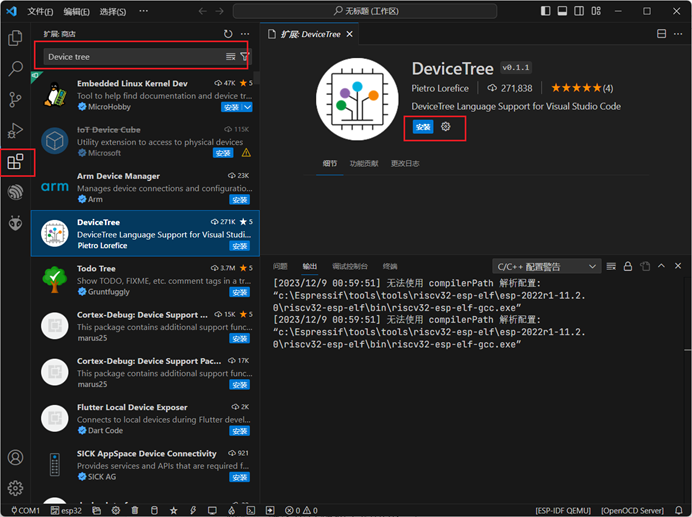Screen dimensions: 692x517
Task: Open the Search view in activity bar
Action: [15, 68]
